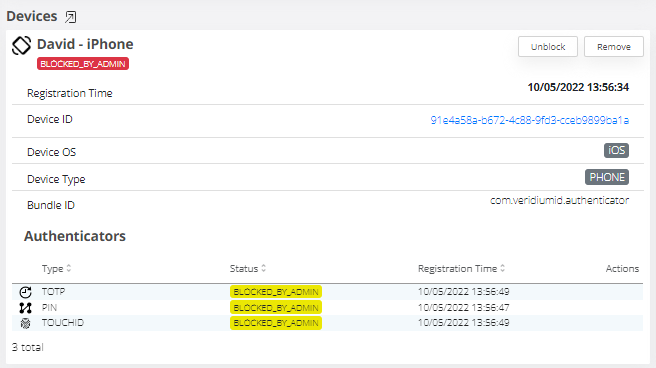Click the PIN pattern icon
The image size is (656, 368).
pos(26,308)
